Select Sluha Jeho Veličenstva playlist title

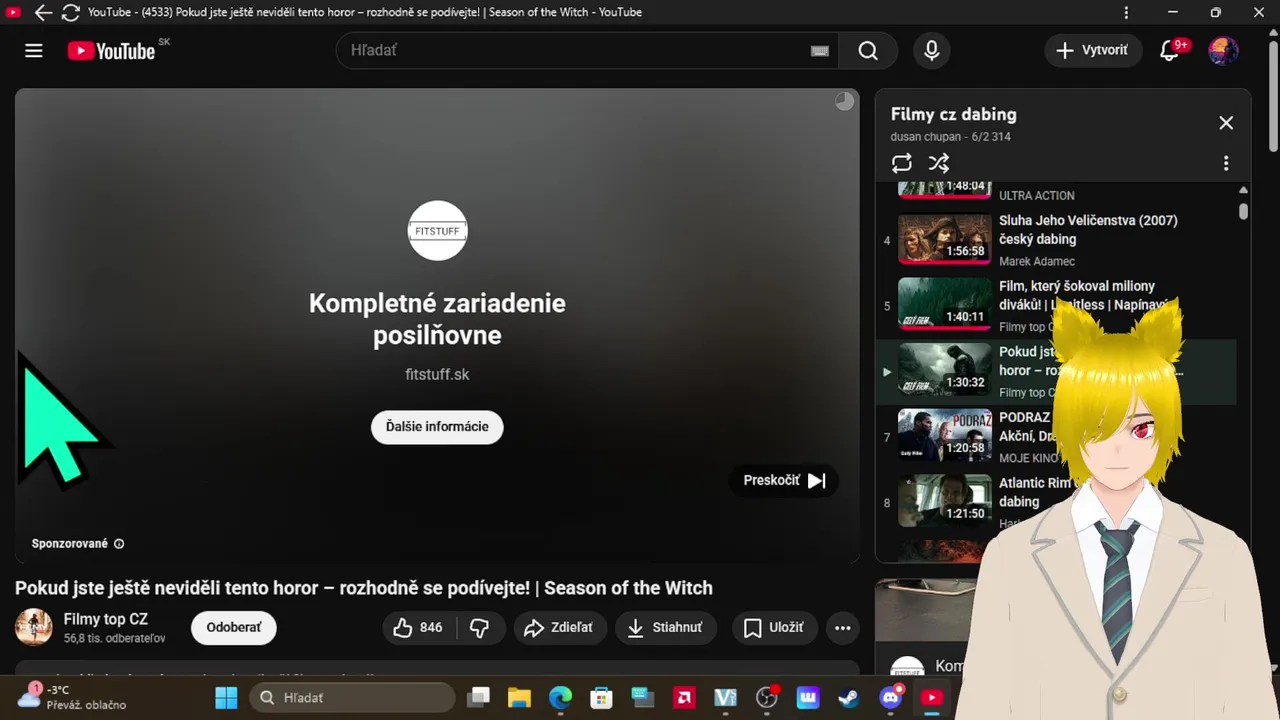tap(1088, 230)
